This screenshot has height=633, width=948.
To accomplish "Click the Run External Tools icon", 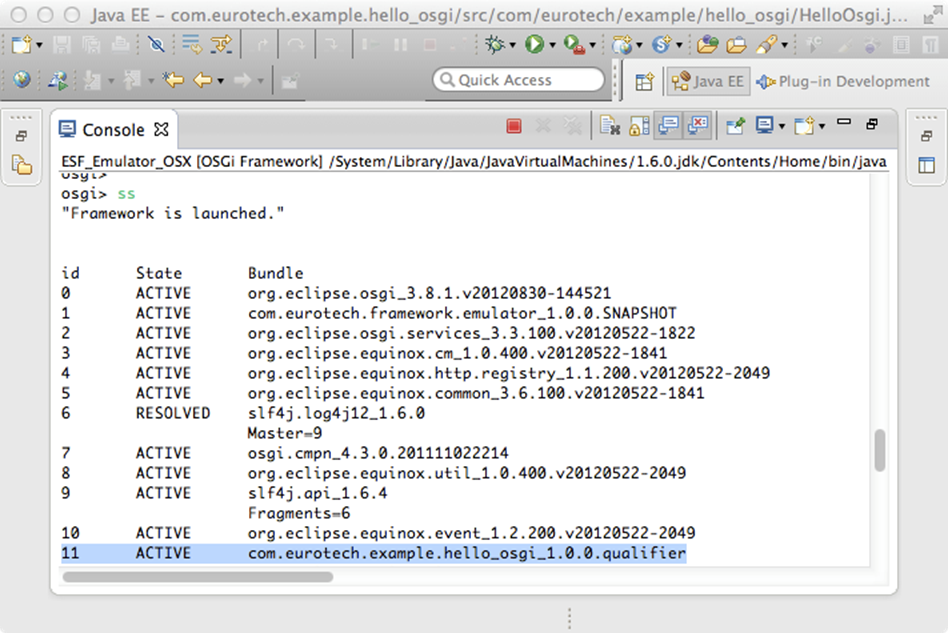I will 573,44.
